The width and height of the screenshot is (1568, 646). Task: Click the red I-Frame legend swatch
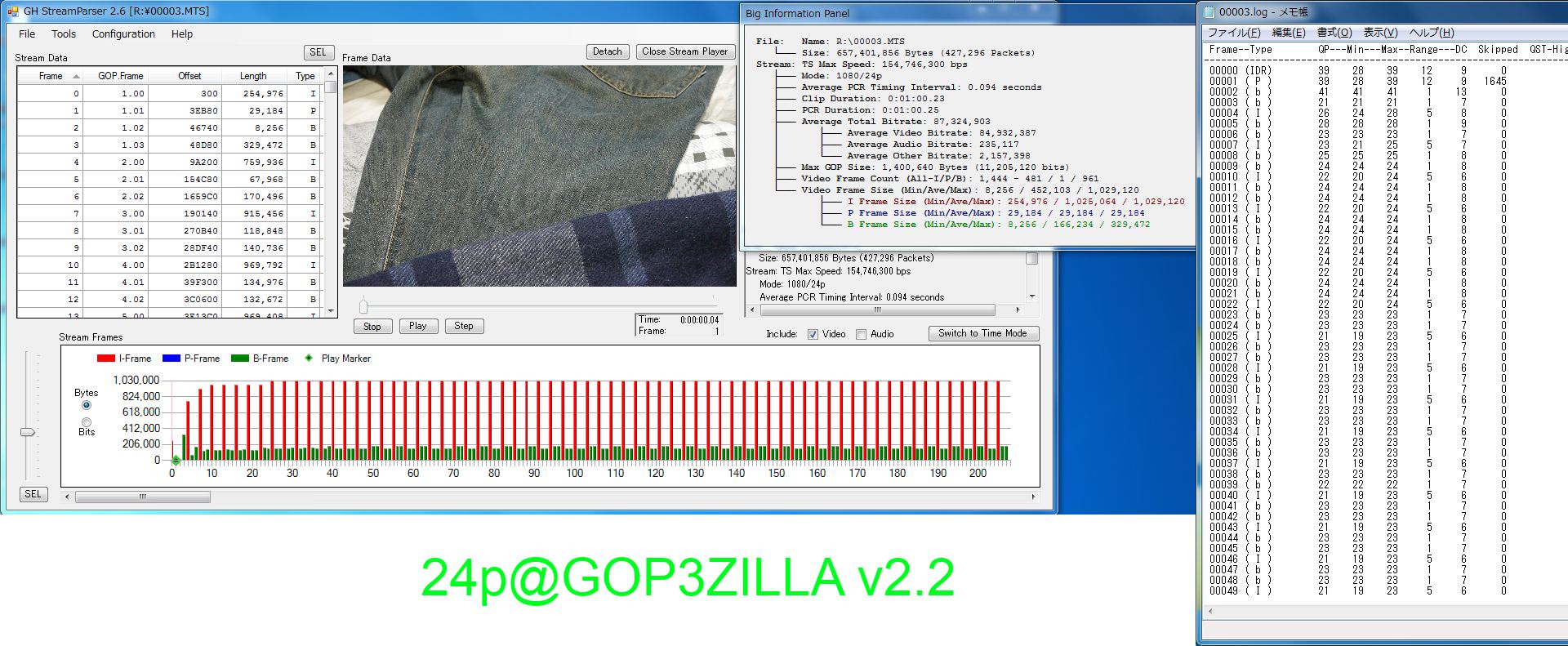pyautogui.click(x=105, y=359)
